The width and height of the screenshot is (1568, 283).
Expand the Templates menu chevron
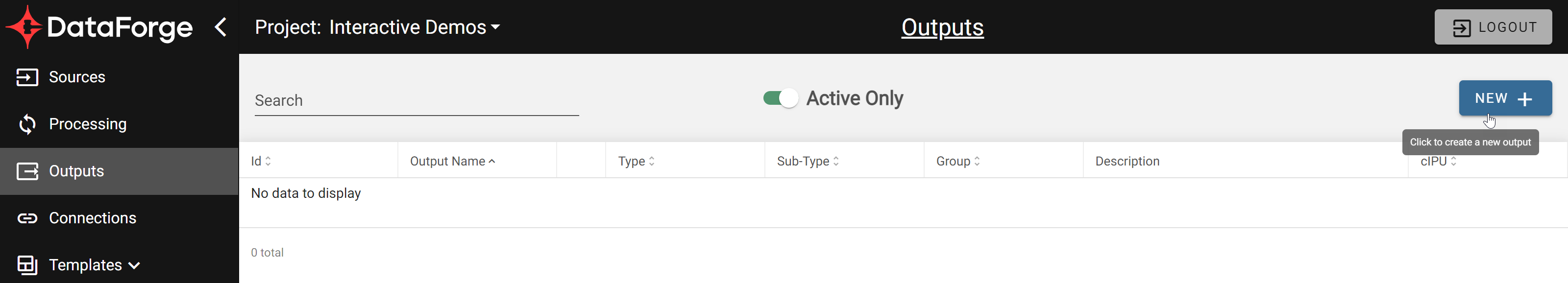coord(135,265)
